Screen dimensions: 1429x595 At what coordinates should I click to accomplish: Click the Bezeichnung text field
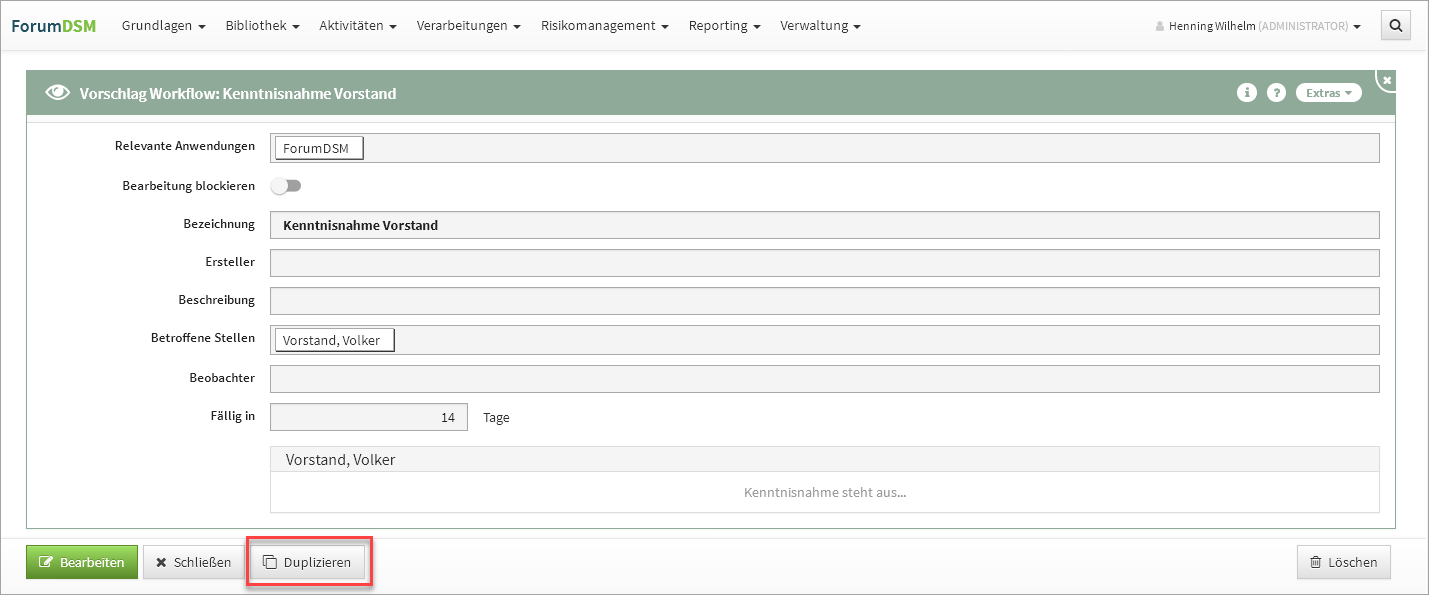click(824, 225)
